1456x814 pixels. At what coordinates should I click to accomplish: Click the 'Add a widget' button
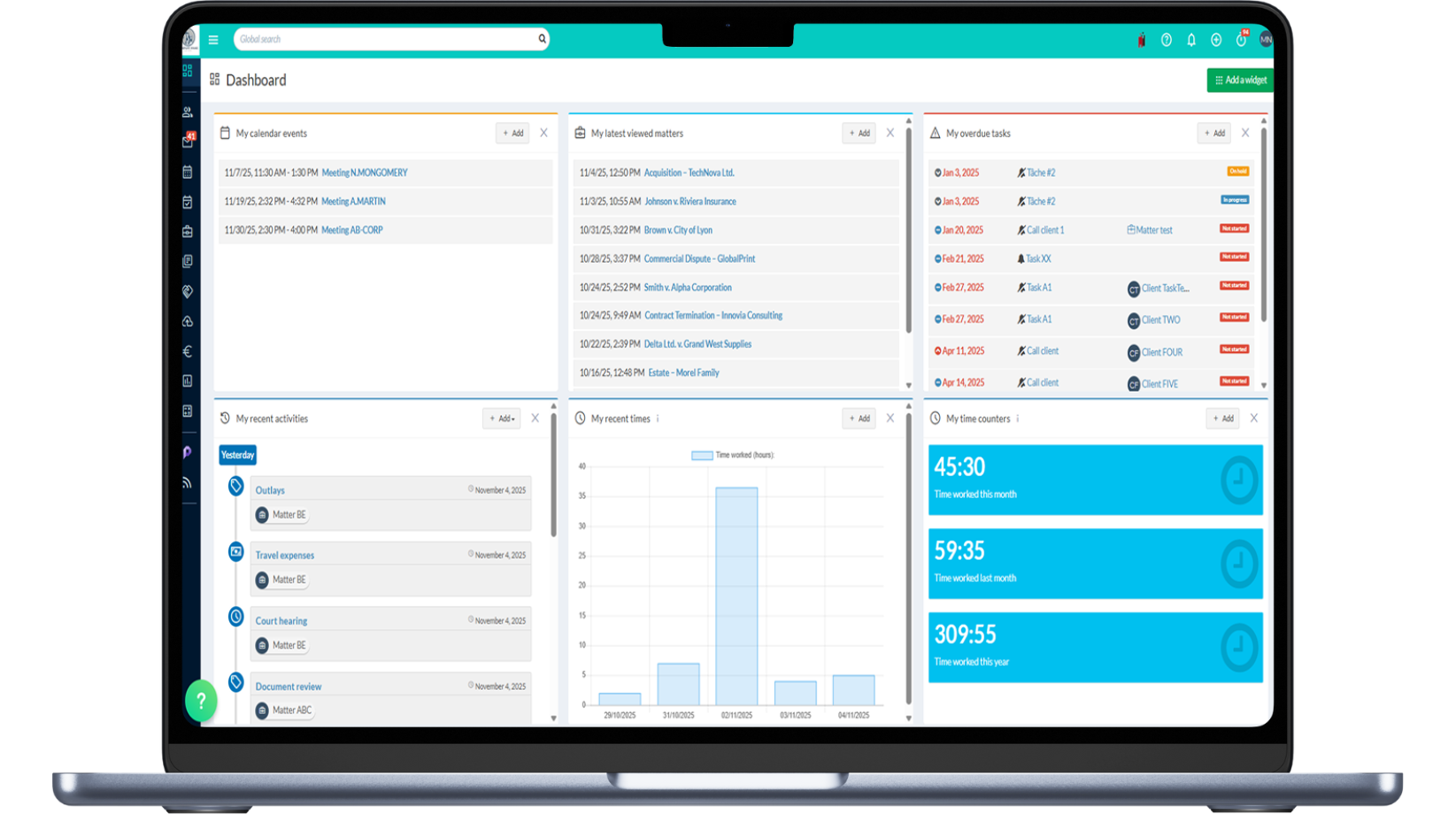click(x=1240, y=81)
